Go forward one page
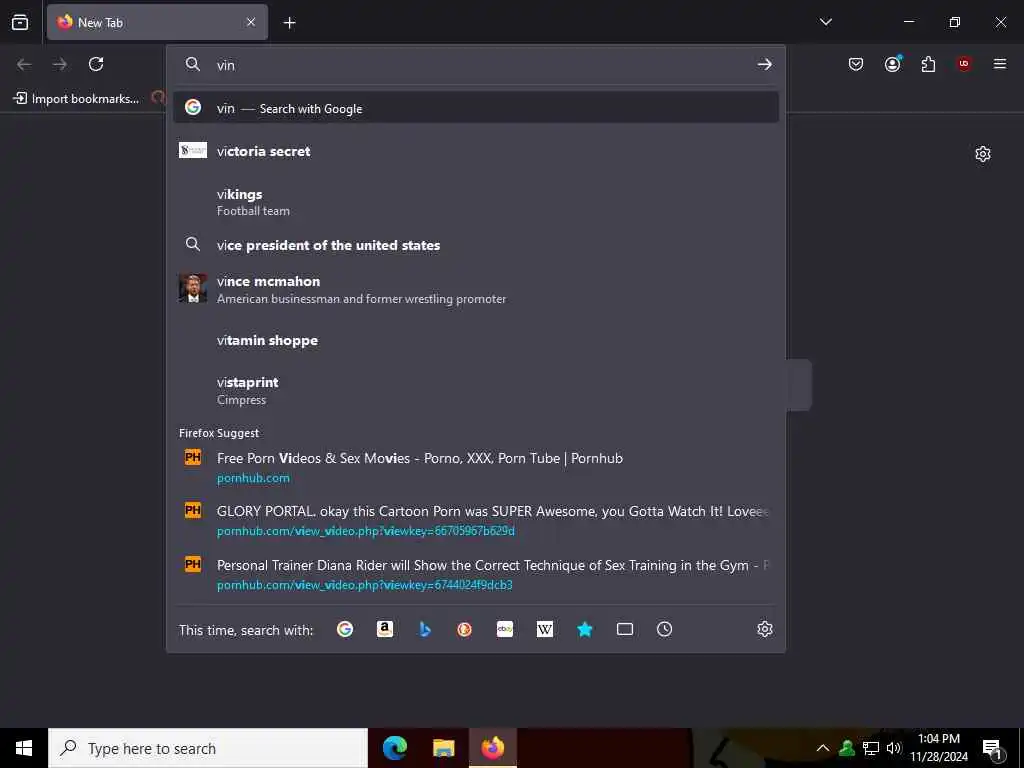 tap(60, 64)
